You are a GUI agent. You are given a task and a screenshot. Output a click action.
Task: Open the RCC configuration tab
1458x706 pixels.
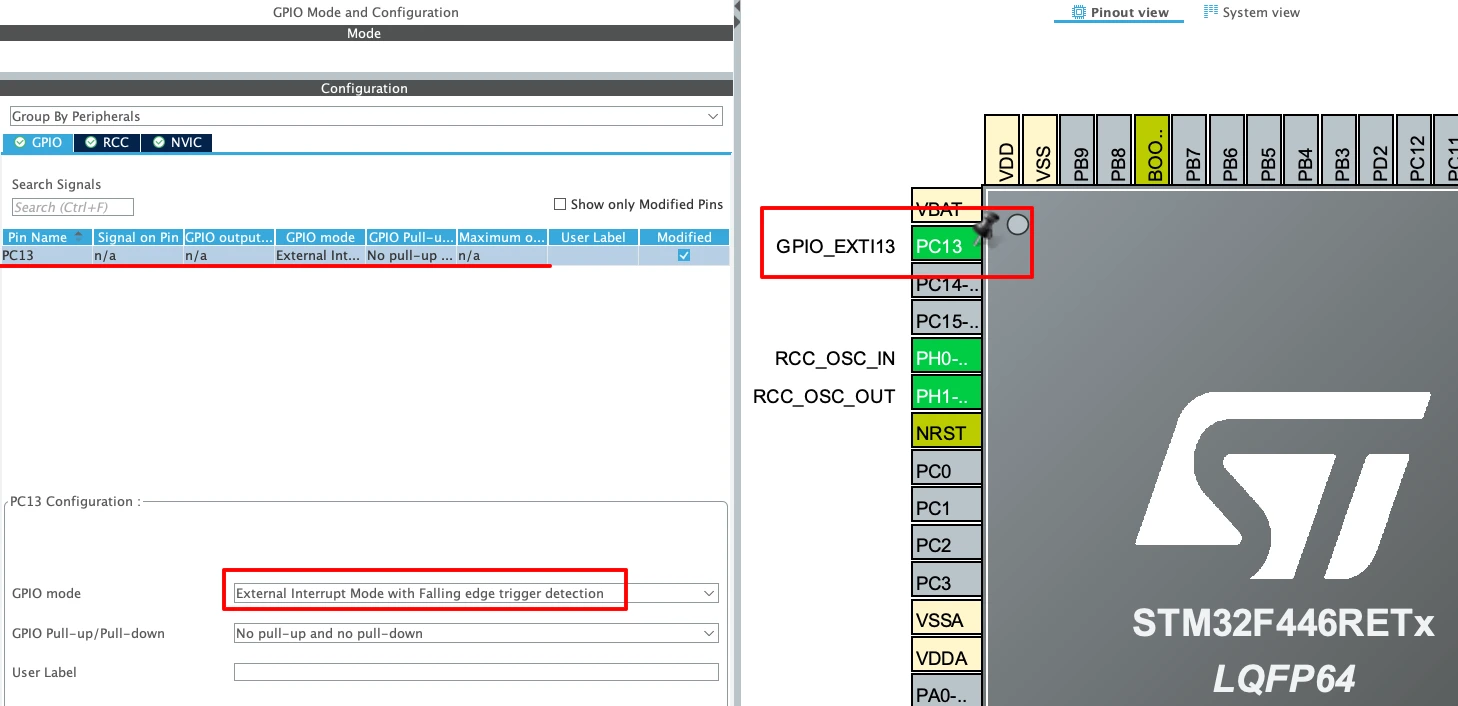pyautogui.click(x=107, y=143)
